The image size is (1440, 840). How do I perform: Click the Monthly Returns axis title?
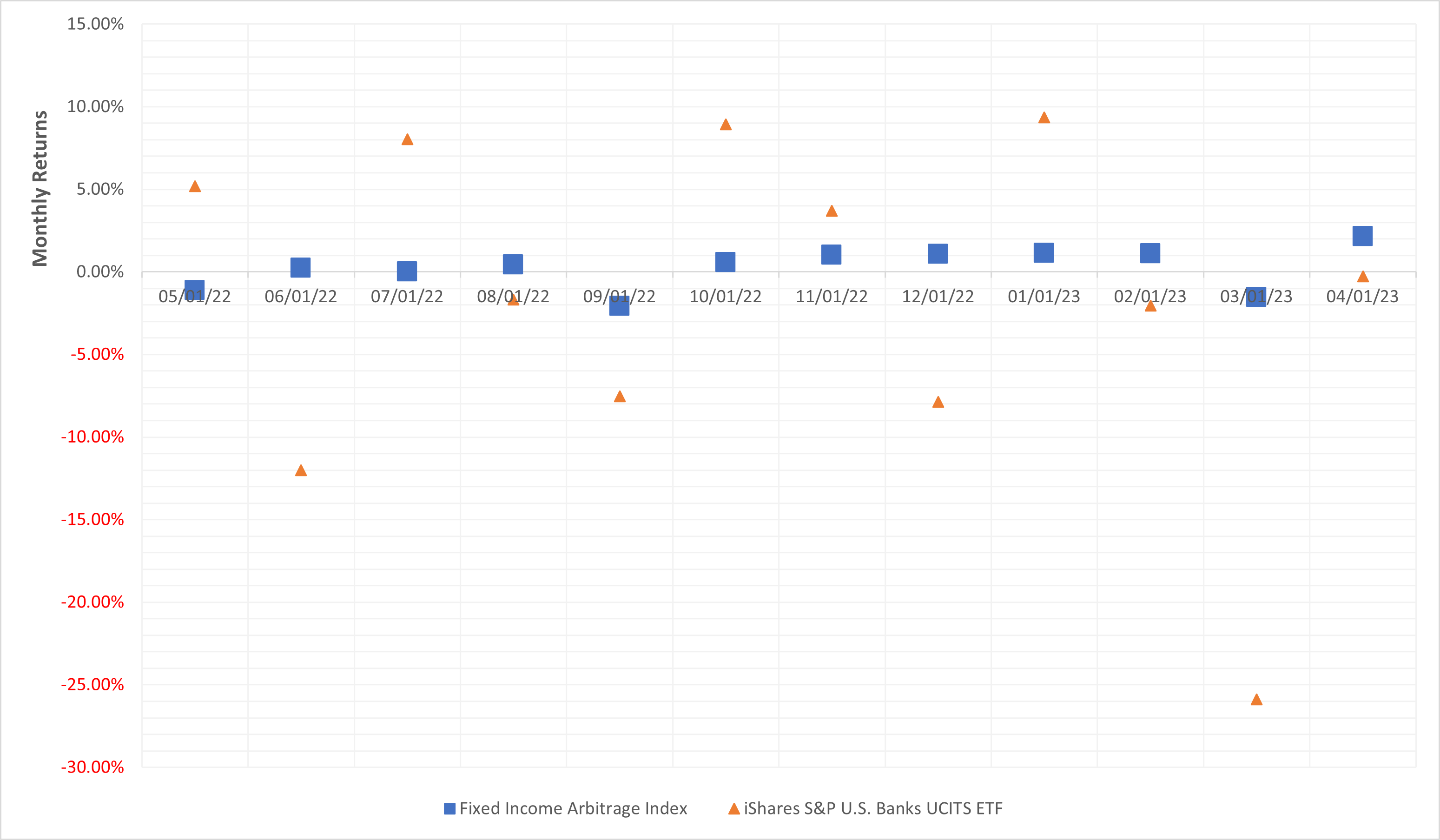coord(40,189)
